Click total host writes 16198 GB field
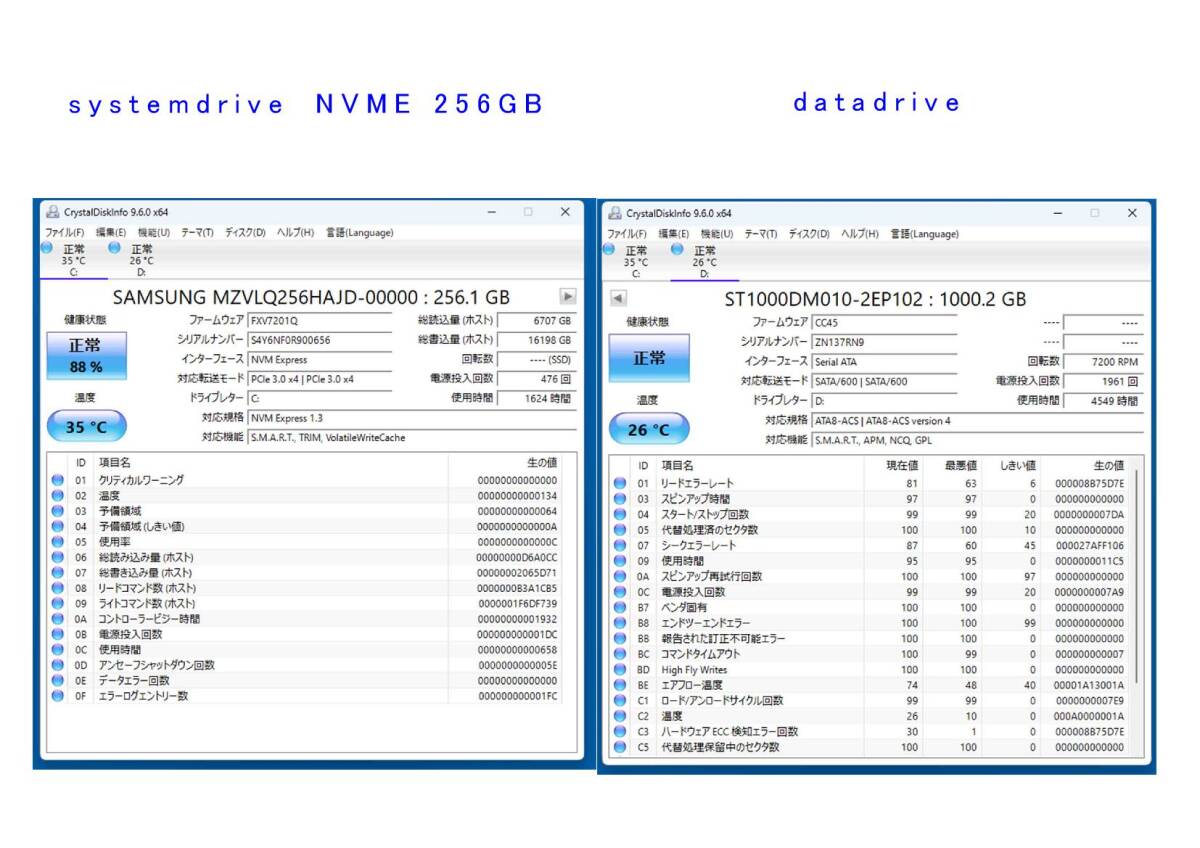This screenshot has width=1200, height=848. 536,340
